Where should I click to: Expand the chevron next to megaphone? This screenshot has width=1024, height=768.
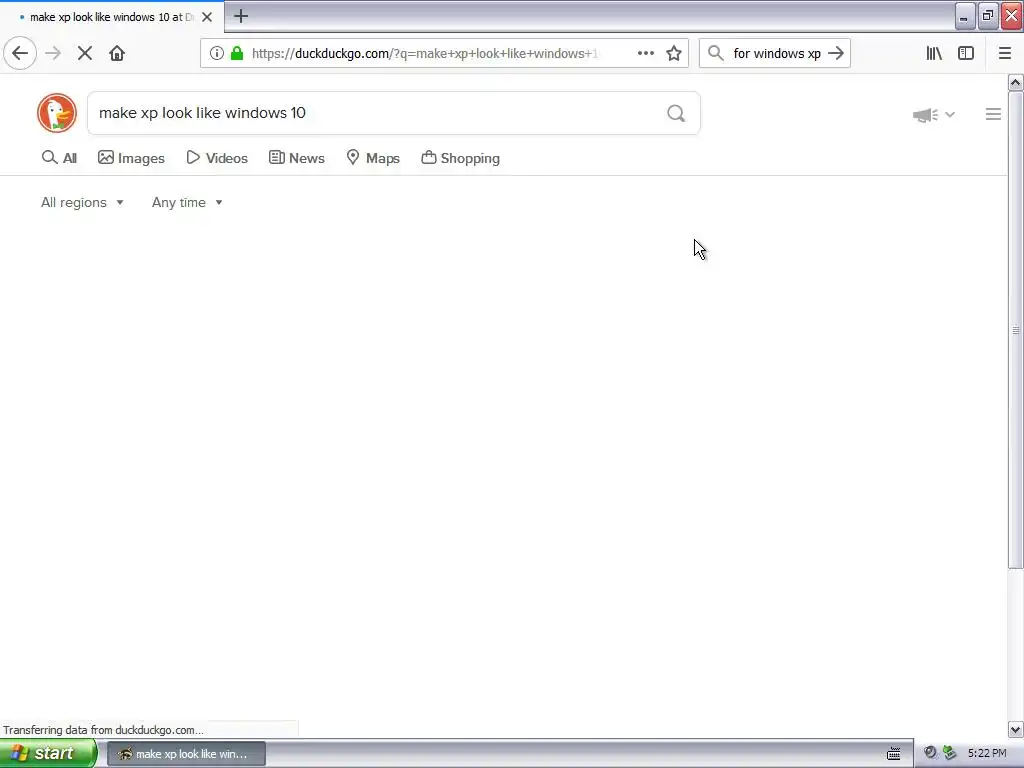950,114
